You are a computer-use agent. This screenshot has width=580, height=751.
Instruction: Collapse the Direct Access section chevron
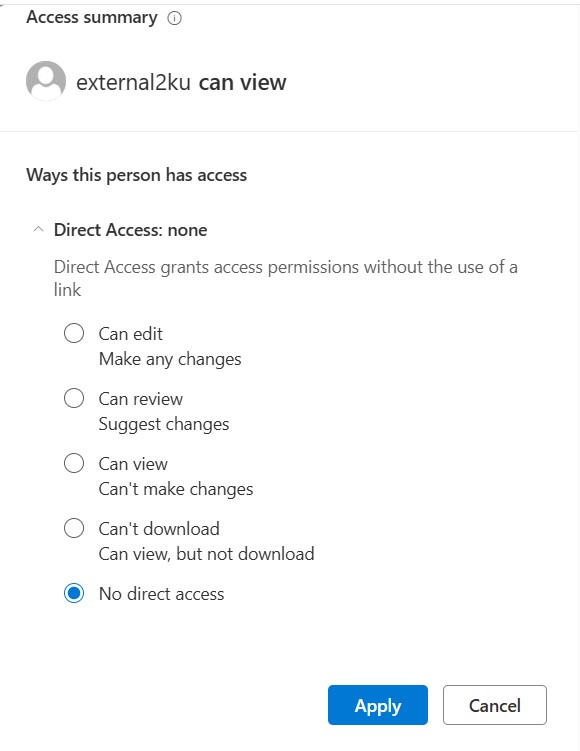(x=38, y=229)
